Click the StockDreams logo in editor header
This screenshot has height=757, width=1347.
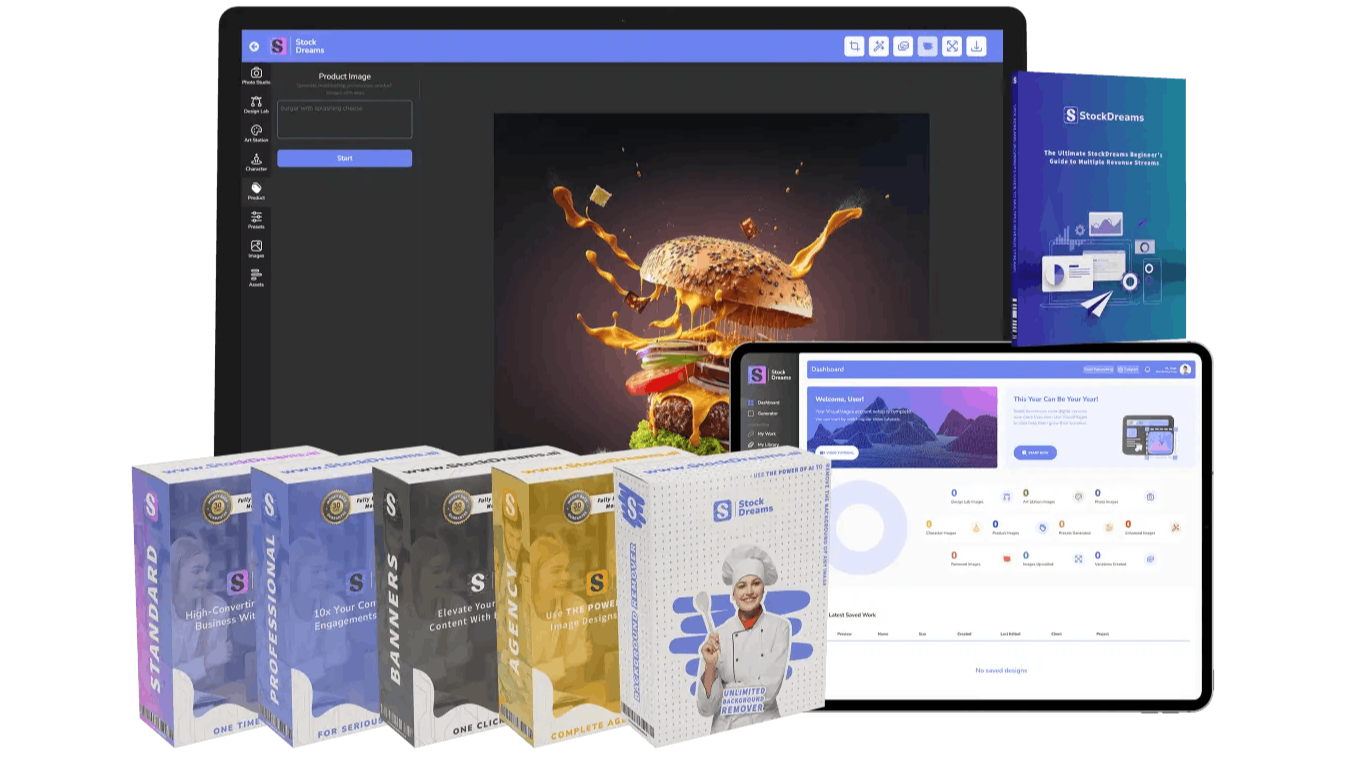tap(297, 46)
